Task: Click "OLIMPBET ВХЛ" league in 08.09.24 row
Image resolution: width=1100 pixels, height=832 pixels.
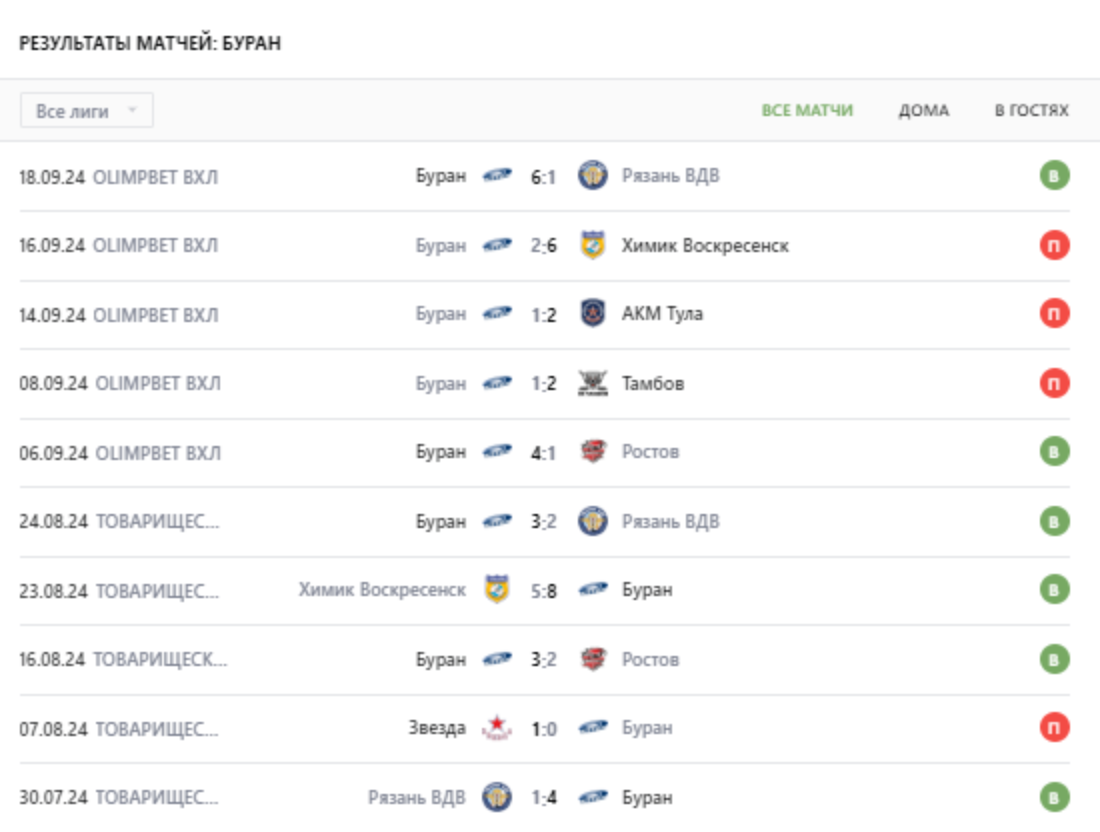Action: click(156, 383)
